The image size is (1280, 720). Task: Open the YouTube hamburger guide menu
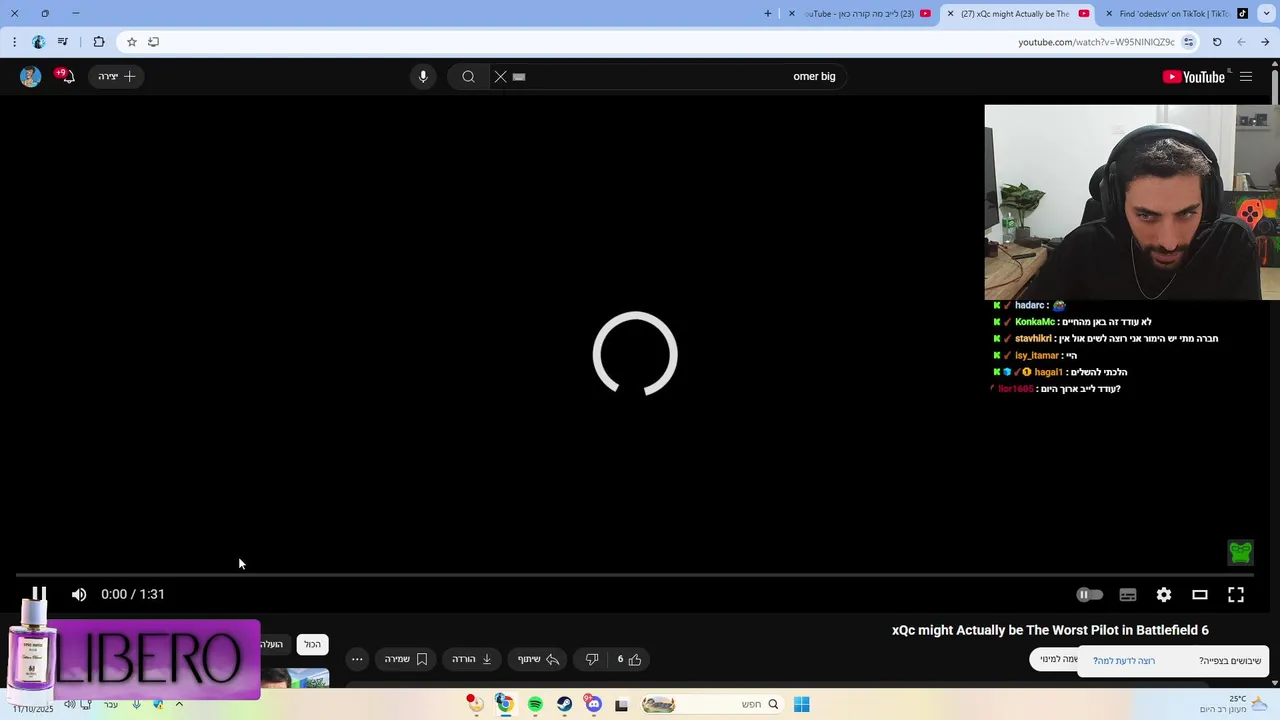click(1246, 77)
